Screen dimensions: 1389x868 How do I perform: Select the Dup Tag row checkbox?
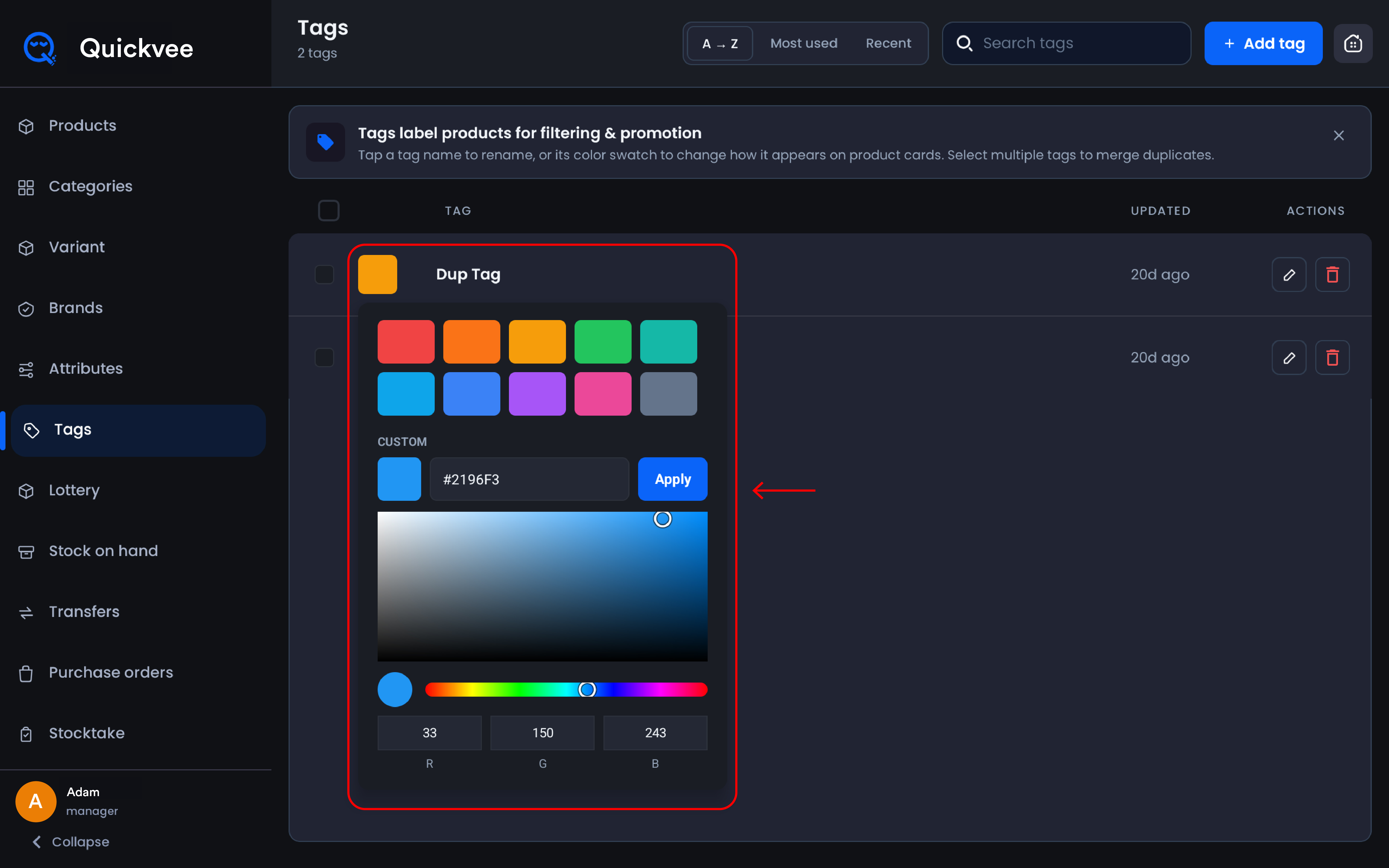click(x=324, y=274)
